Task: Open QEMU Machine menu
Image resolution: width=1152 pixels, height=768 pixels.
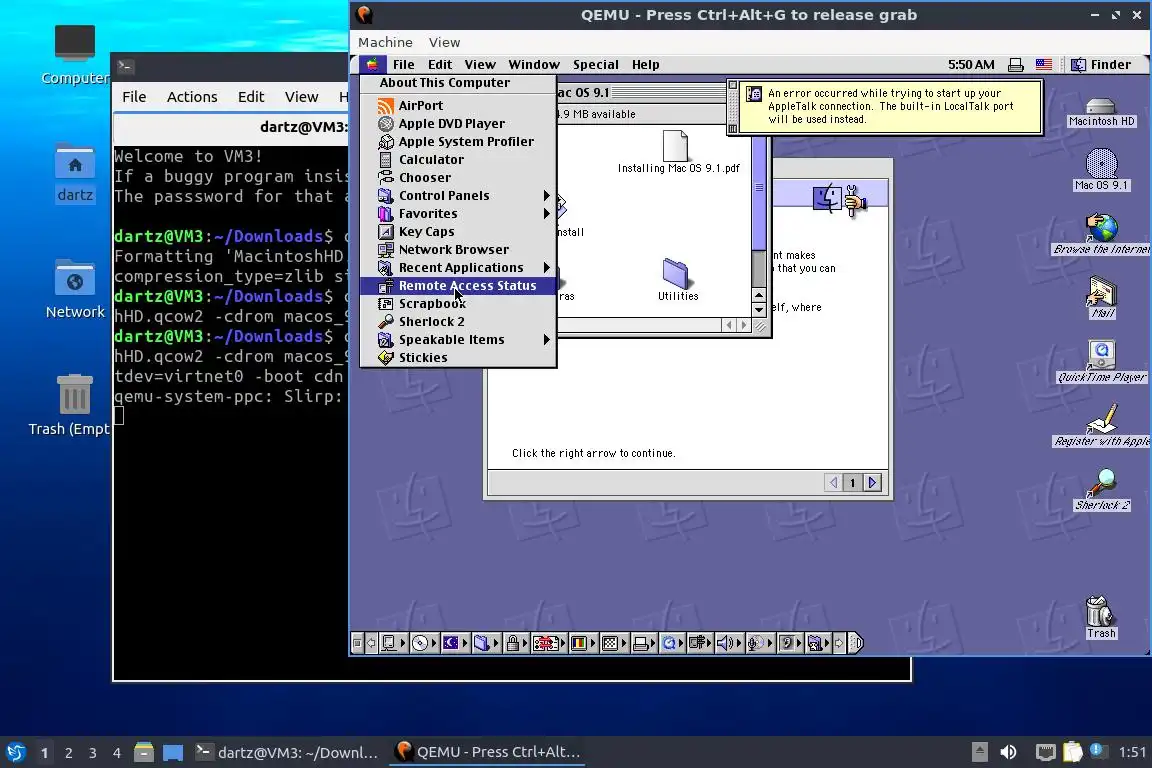Action: 385,43
